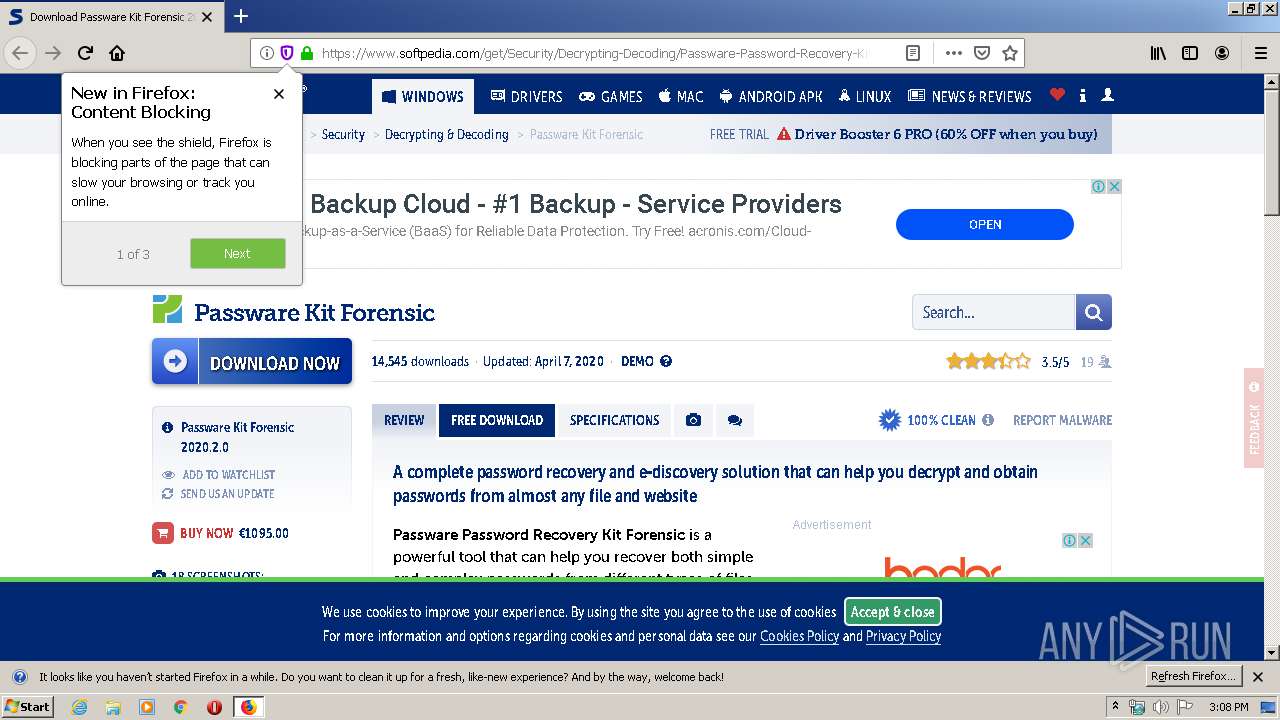Image resolution: width=1280 pixels, height=720 pixels.
Task: Rate the program using the stars
Action: point(988,361)
